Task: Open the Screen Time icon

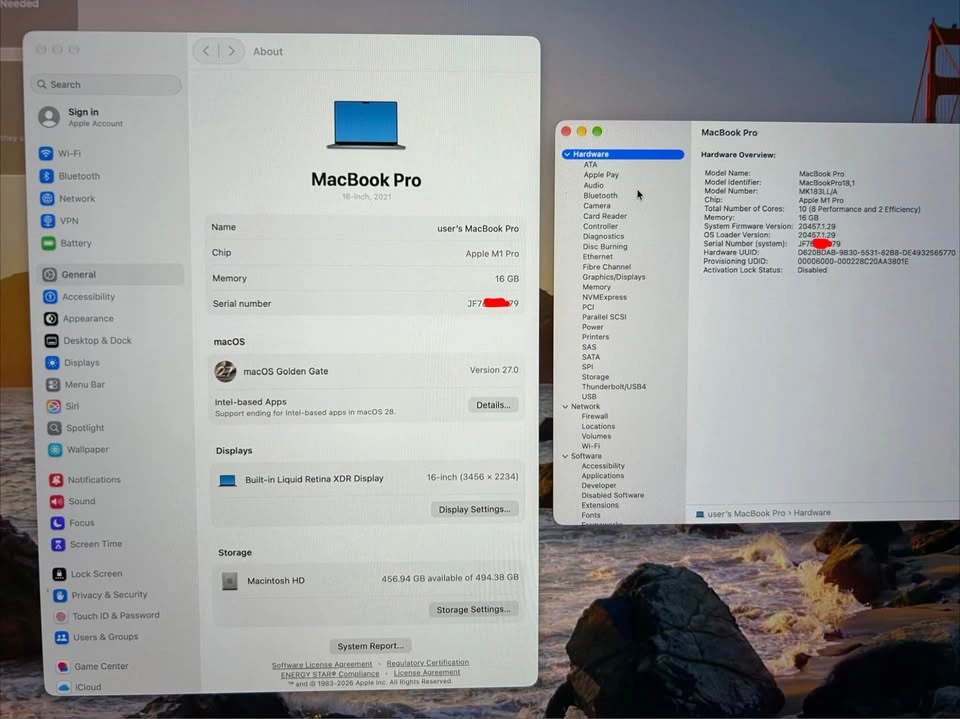Action: click(58, 544)
